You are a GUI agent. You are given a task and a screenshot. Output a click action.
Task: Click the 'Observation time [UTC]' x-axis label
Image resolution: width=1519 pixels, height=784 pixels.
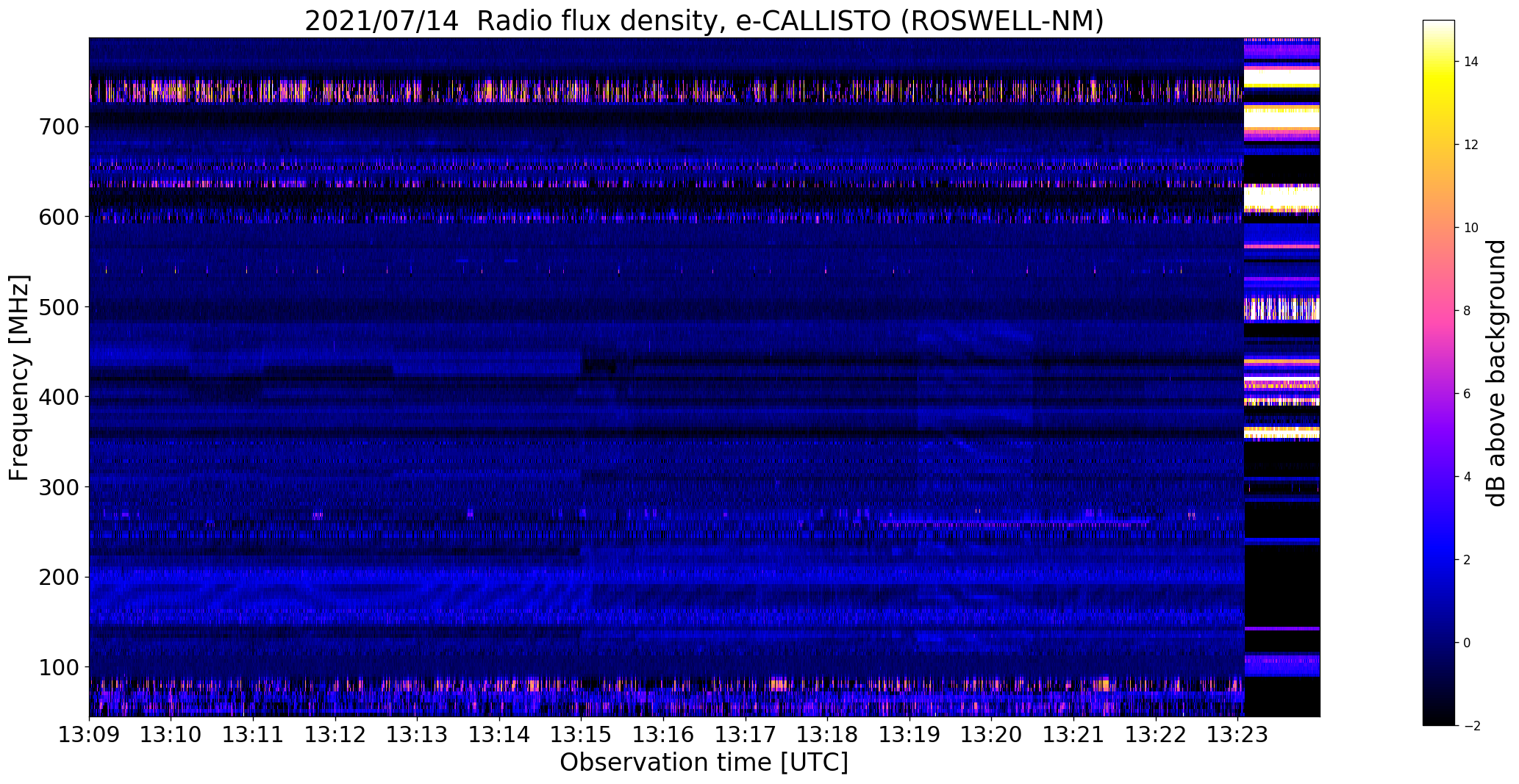pos(704,763)
